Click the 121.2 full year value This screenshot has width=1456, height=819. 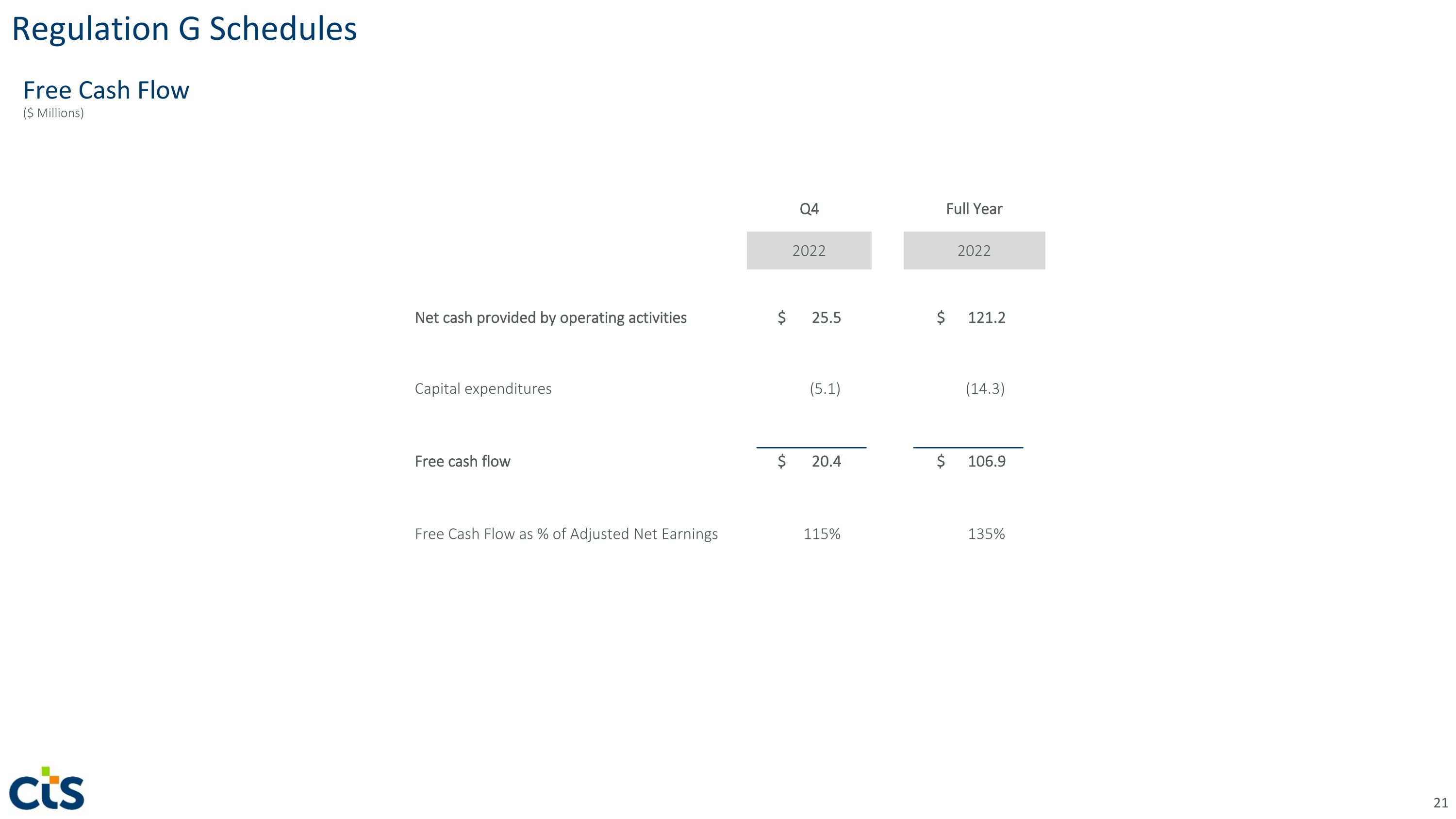(x=986, y=318)
